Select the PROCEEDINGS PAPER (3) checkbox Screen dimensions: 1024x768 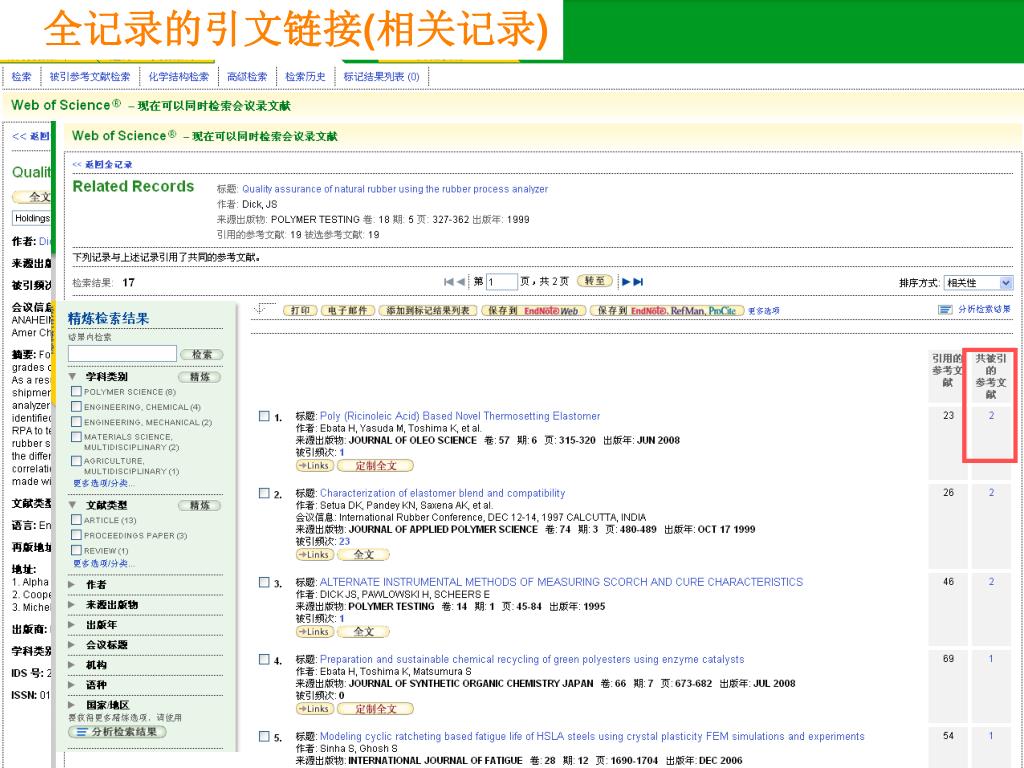[76, 535]
